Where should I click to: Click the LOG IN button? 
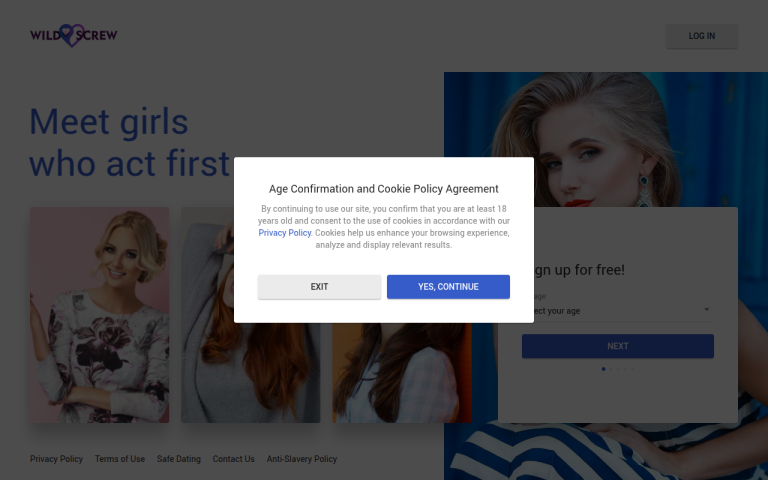[x=701, y=36]
